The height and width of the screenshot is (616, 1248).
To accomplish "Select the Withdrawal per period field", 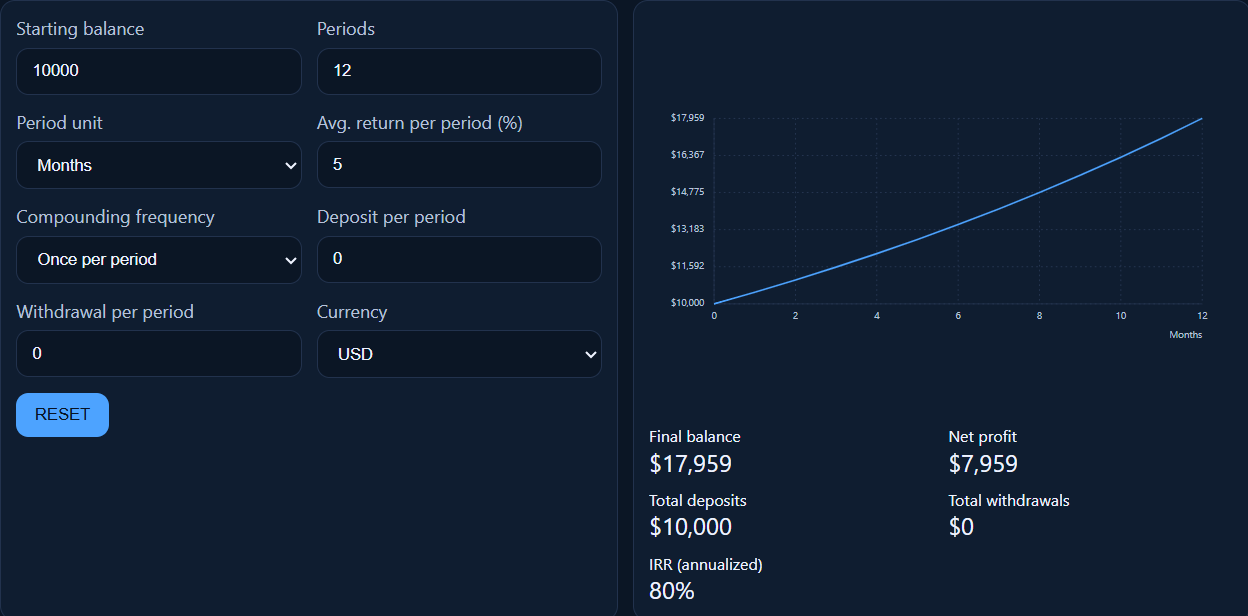I will click(x=158, y=353).
